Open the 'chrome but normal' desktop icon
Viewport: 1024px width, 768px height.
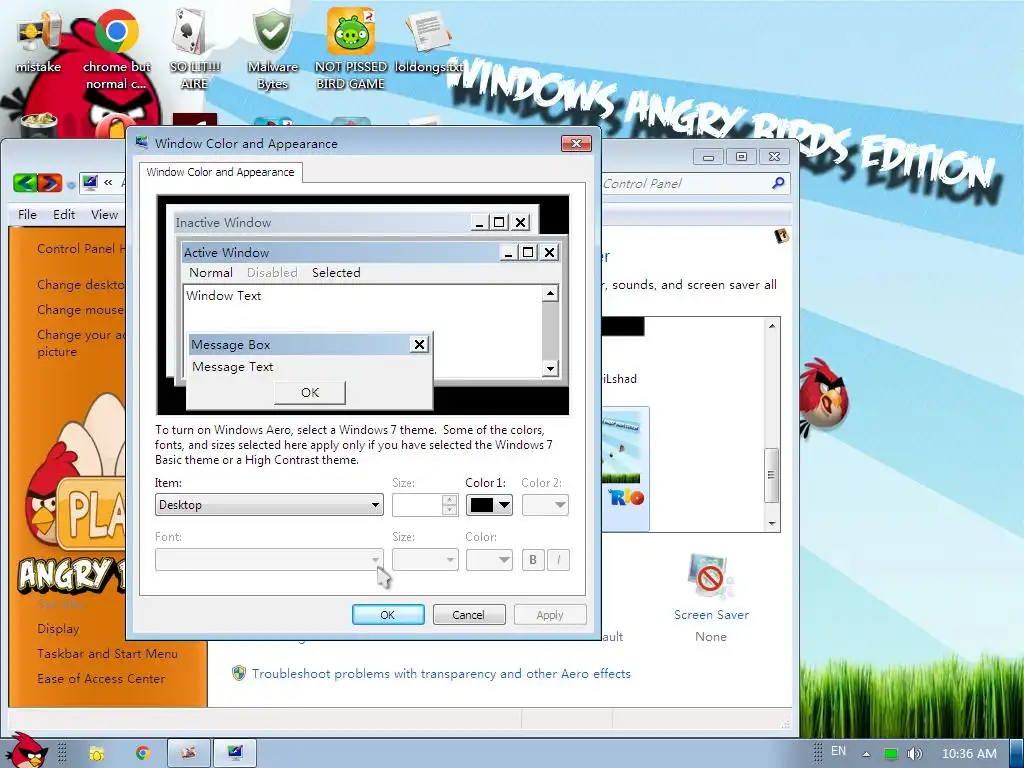tap(116, 50)
